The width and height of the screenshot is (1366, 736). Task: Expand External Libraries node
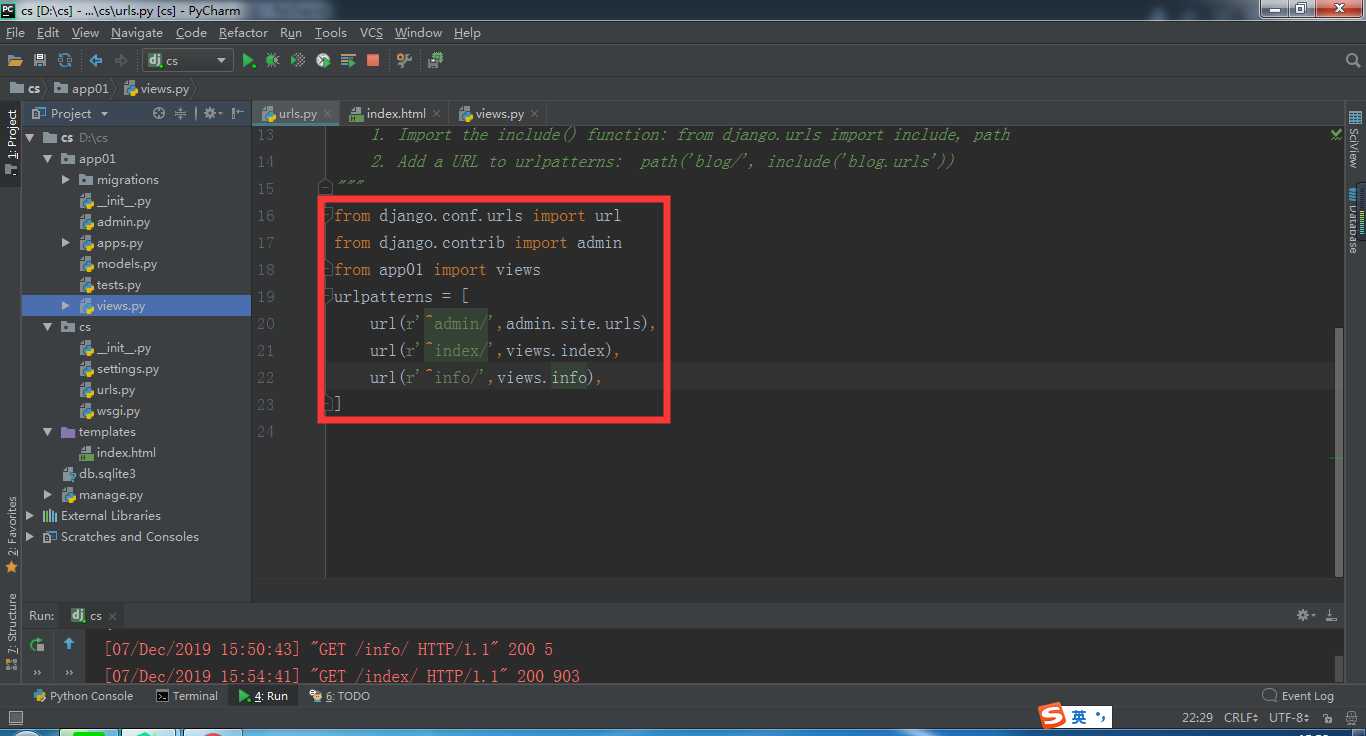tap(29, 516)
